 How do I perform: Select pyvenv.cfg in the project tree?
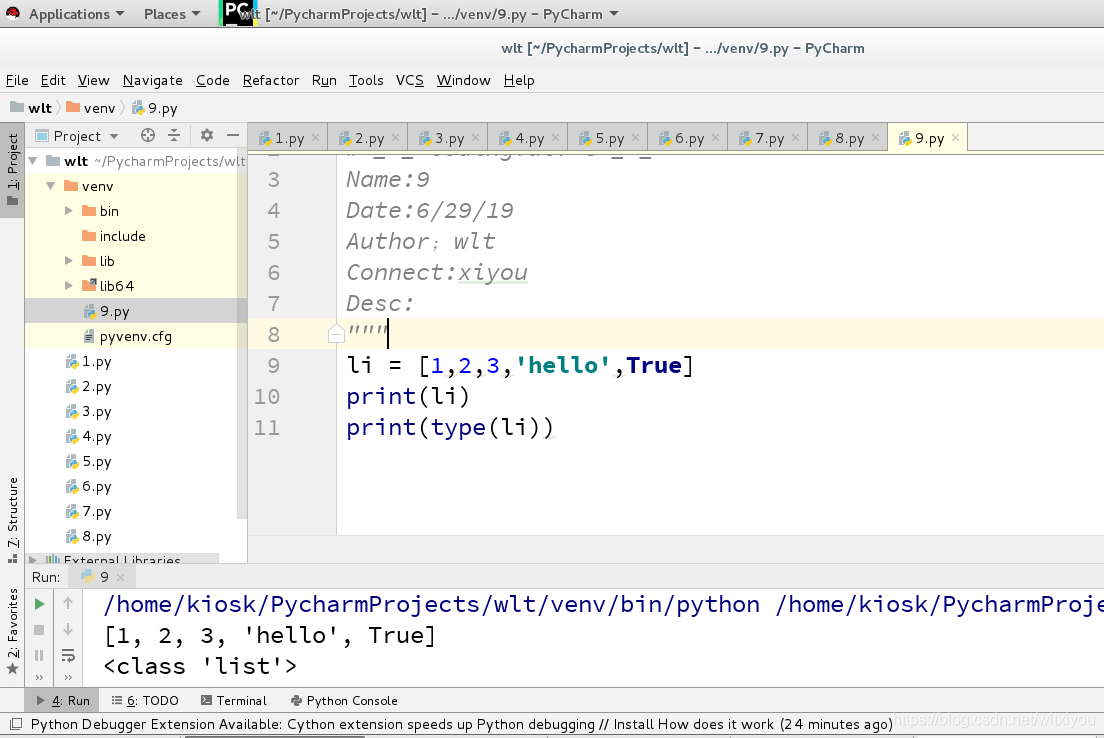pos(136,336)
